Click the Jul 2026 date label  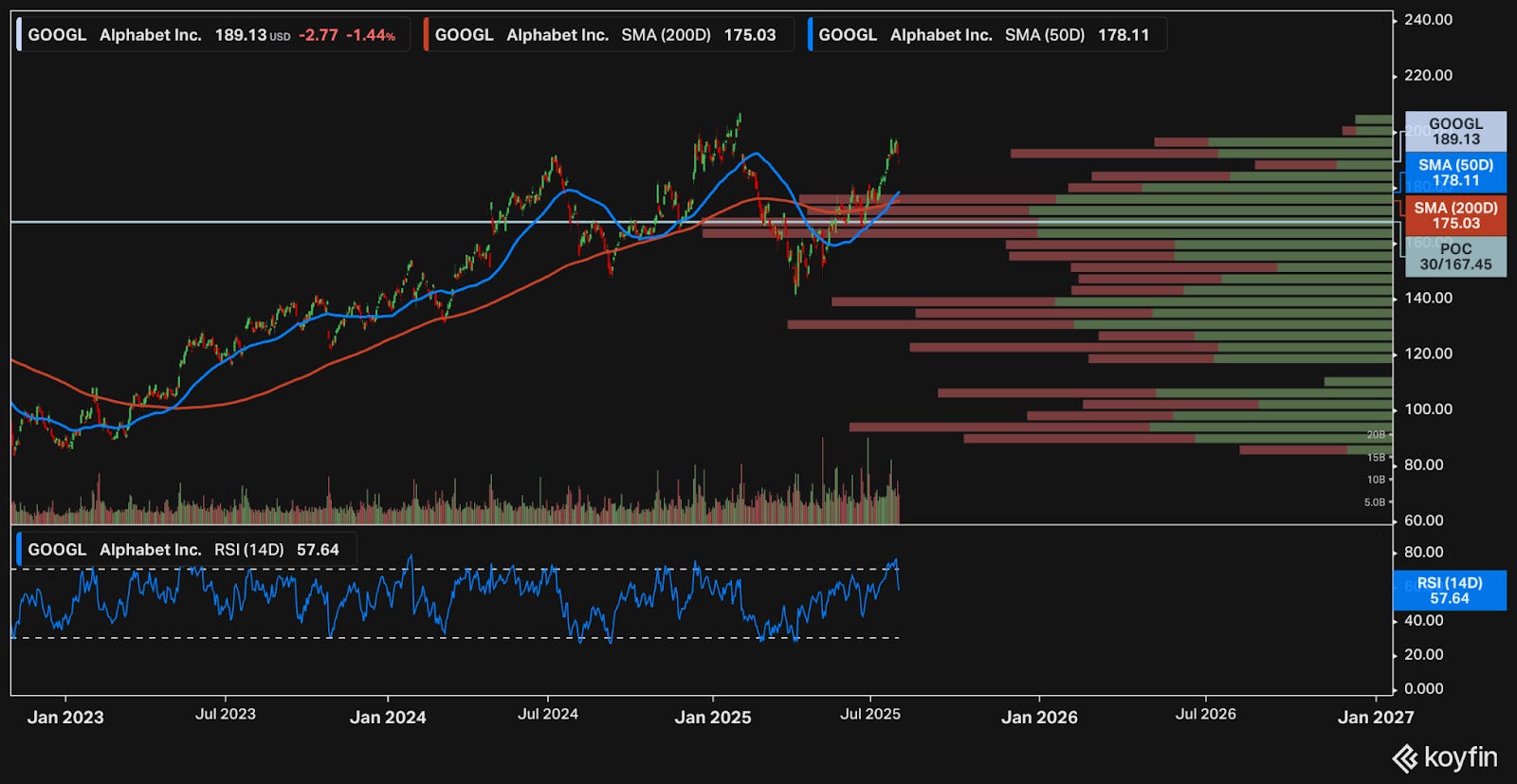pyautogui.click(x=1206, y=714)
